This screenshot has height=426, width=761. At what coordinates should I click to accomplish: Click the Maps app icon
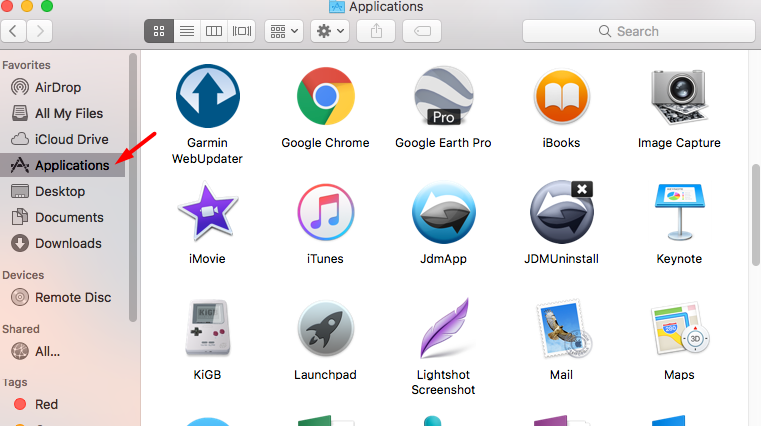[679, 328]
